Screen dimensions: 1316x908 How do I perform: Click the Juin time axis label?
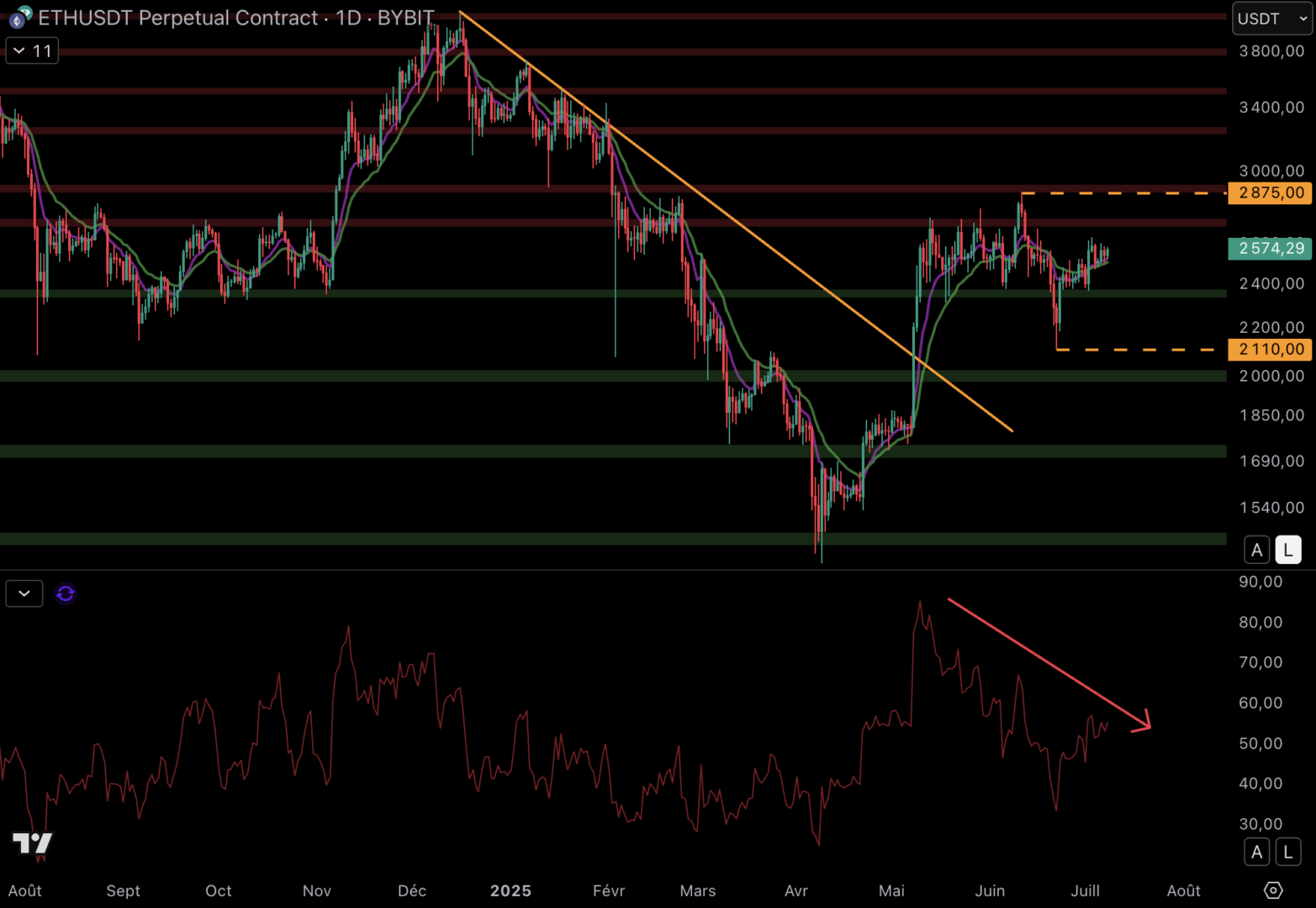[x=990, y=890]
